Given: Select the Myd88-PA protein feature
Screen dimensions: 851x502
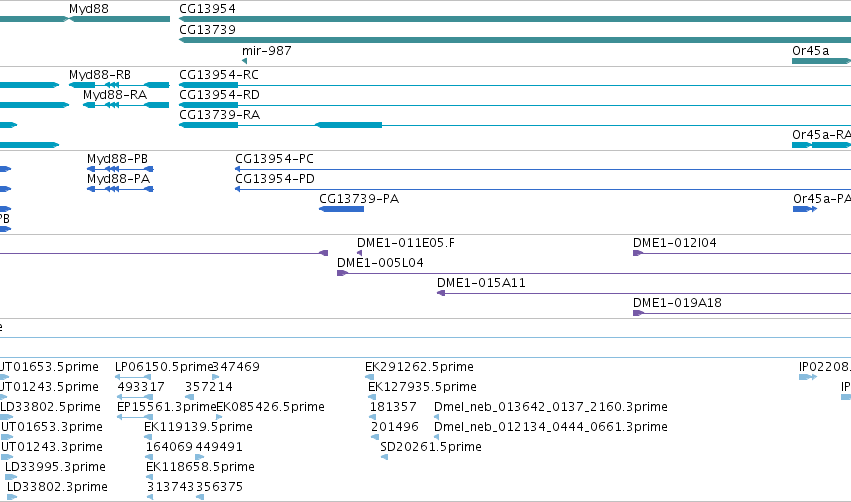Looking at the screenshot, I should click(x=120, y=189).
